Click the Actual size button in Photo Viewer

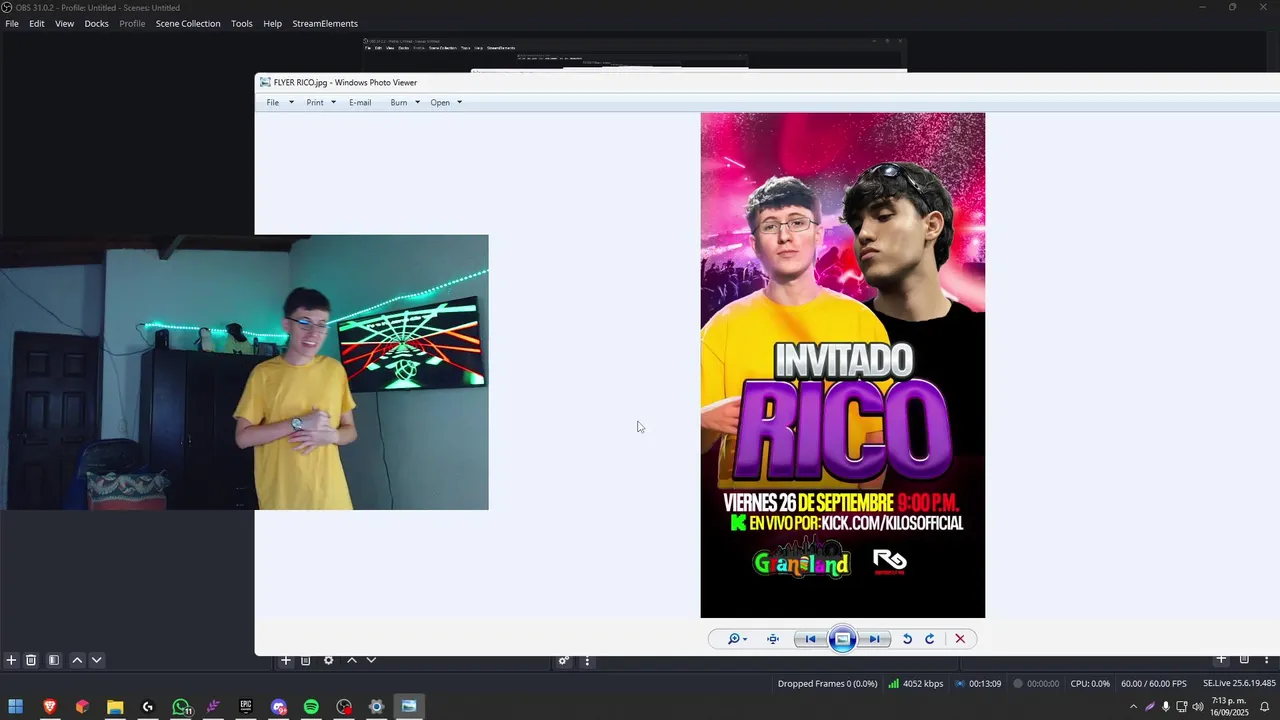tap(773, 639)
